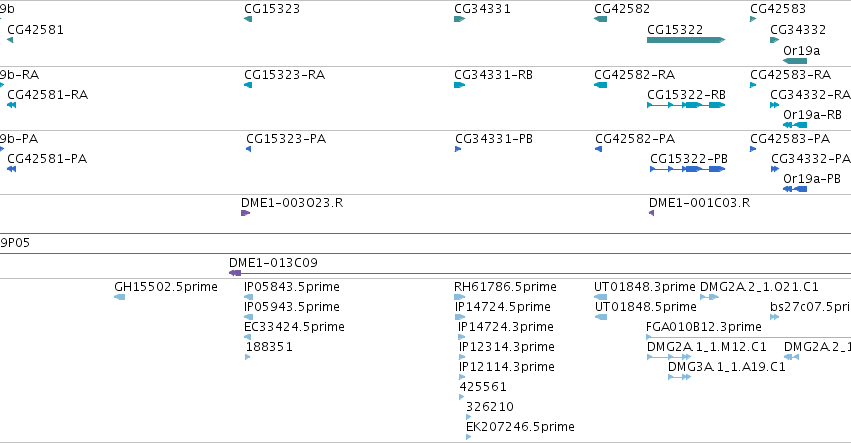Select gene CG34331 in the gene track

tap(482, 9)
